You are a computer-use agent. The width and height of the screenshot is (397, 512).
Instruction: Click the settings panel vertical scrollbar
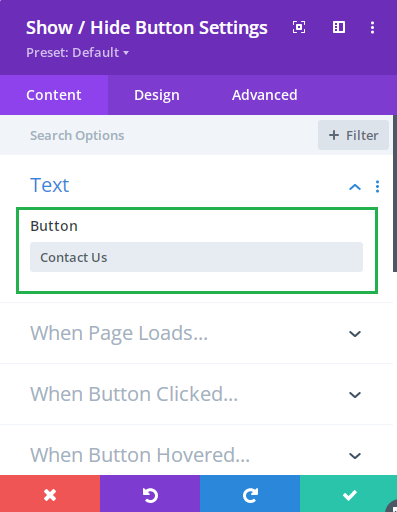point(395,193)
